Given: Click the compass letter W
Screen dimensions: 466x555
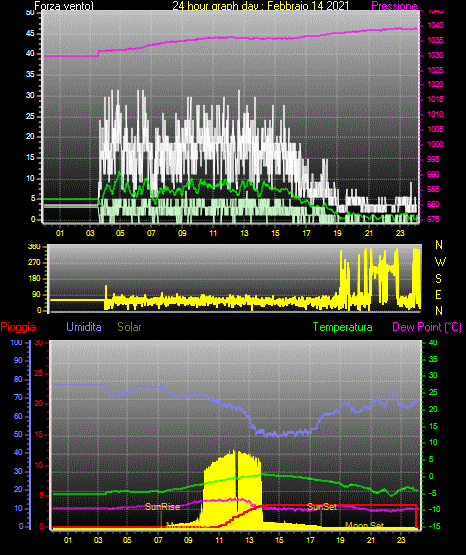Looking at the screenshot, I should [x=440, y=262].
